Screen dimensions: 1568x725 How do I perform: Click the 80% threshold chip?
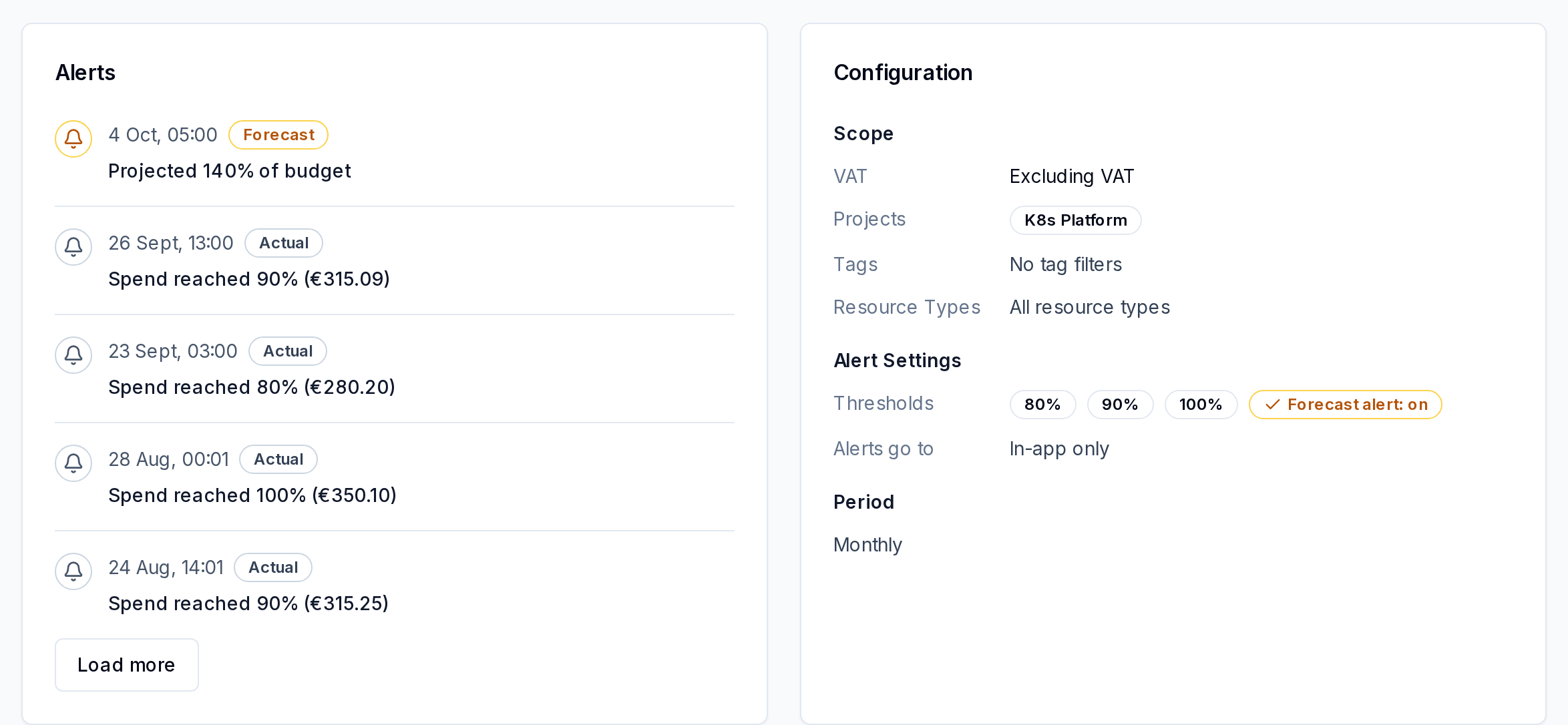click(1043, 405)
